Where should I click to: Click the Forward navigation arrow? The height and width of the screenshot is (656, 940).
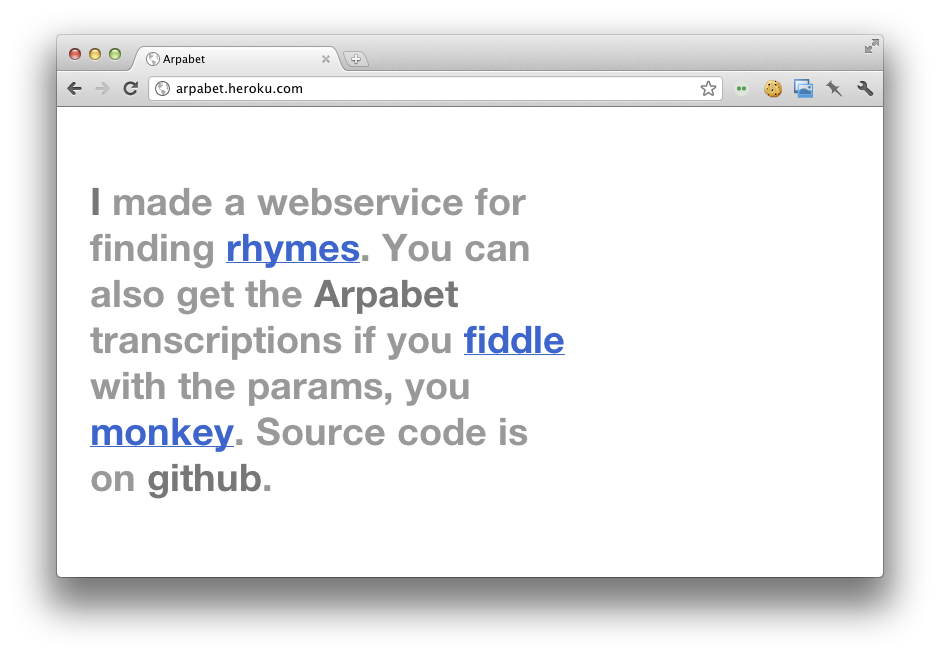coord(102,89)
